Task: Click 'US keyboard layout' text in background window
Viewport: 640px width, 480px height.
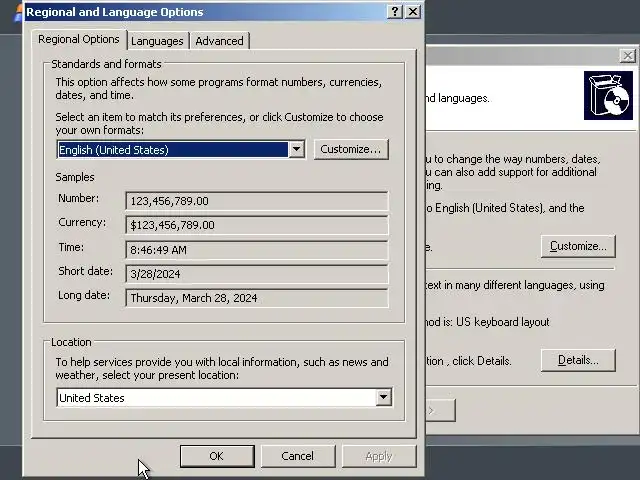Action: pyautogui.click(x=502, y=322)
